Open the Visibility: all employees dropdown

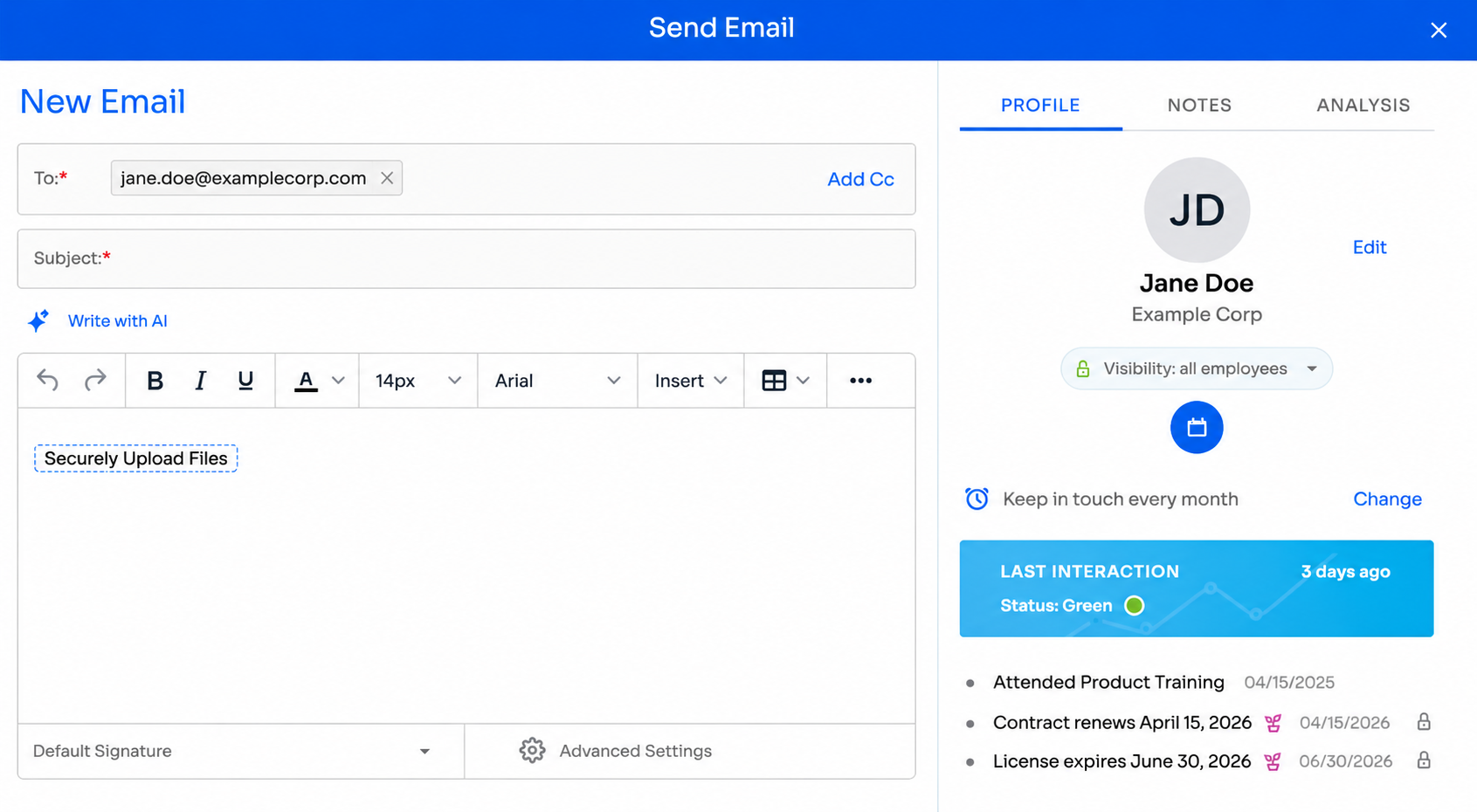1197,368
